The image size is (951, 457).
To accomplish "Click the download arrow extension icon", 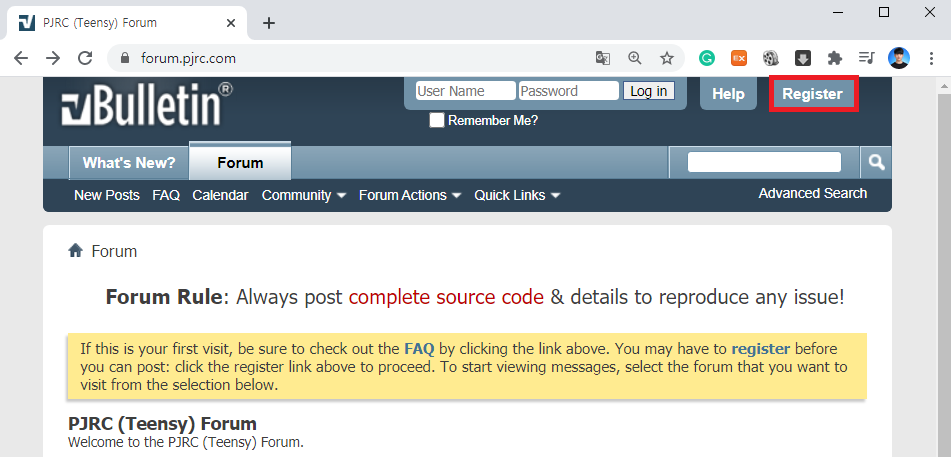I will 803,58.
